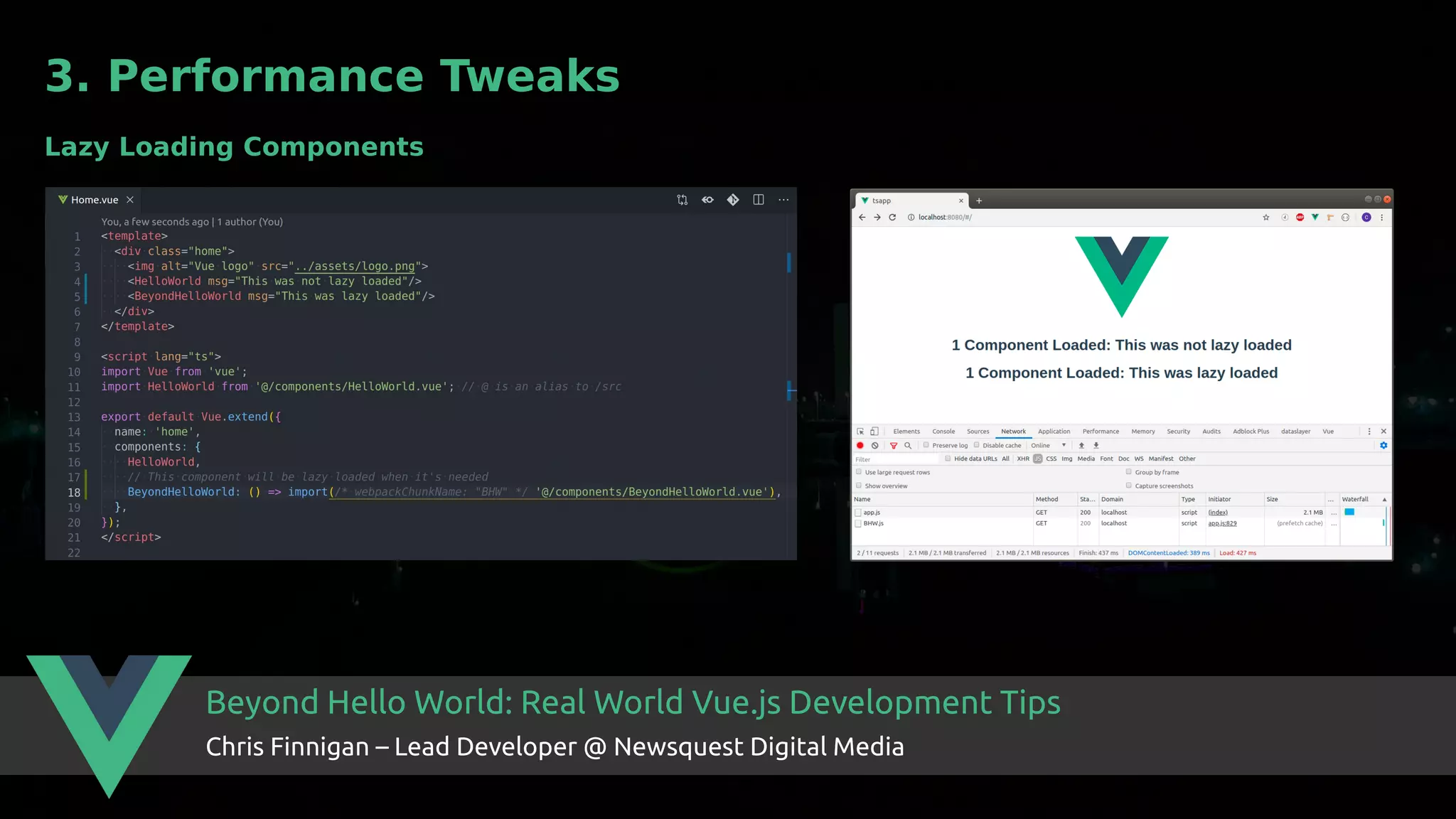
Task: Toggle the red filter funnel icon
Action: coord(894,446)
